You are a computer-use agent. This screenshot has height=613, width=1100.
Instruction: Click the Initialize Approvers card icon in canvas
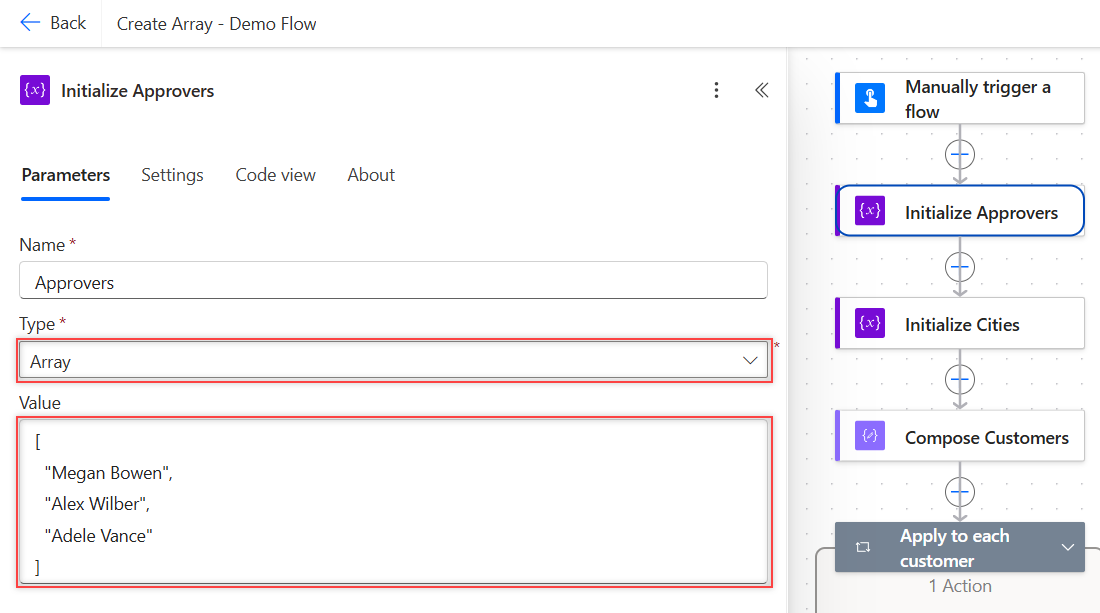pyautogui.click(x=870, y=211)
